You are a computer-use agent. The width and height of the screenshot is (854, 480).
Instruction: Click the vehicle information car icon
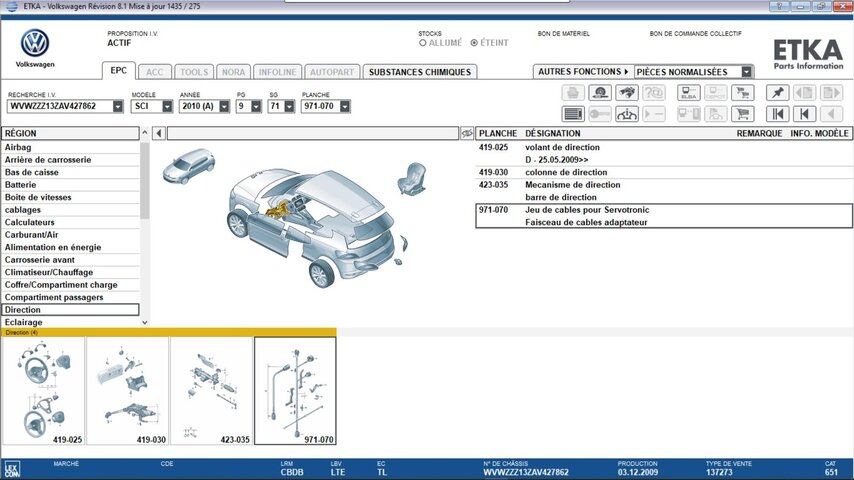point(627,114)
